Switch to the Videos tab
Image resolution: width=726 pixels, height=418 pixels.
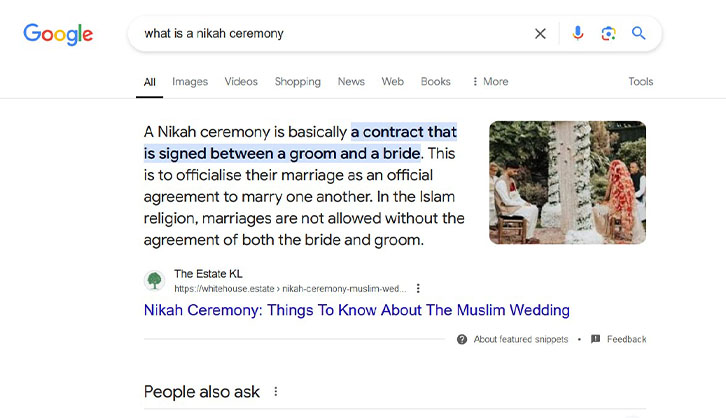tap(241, 82)
